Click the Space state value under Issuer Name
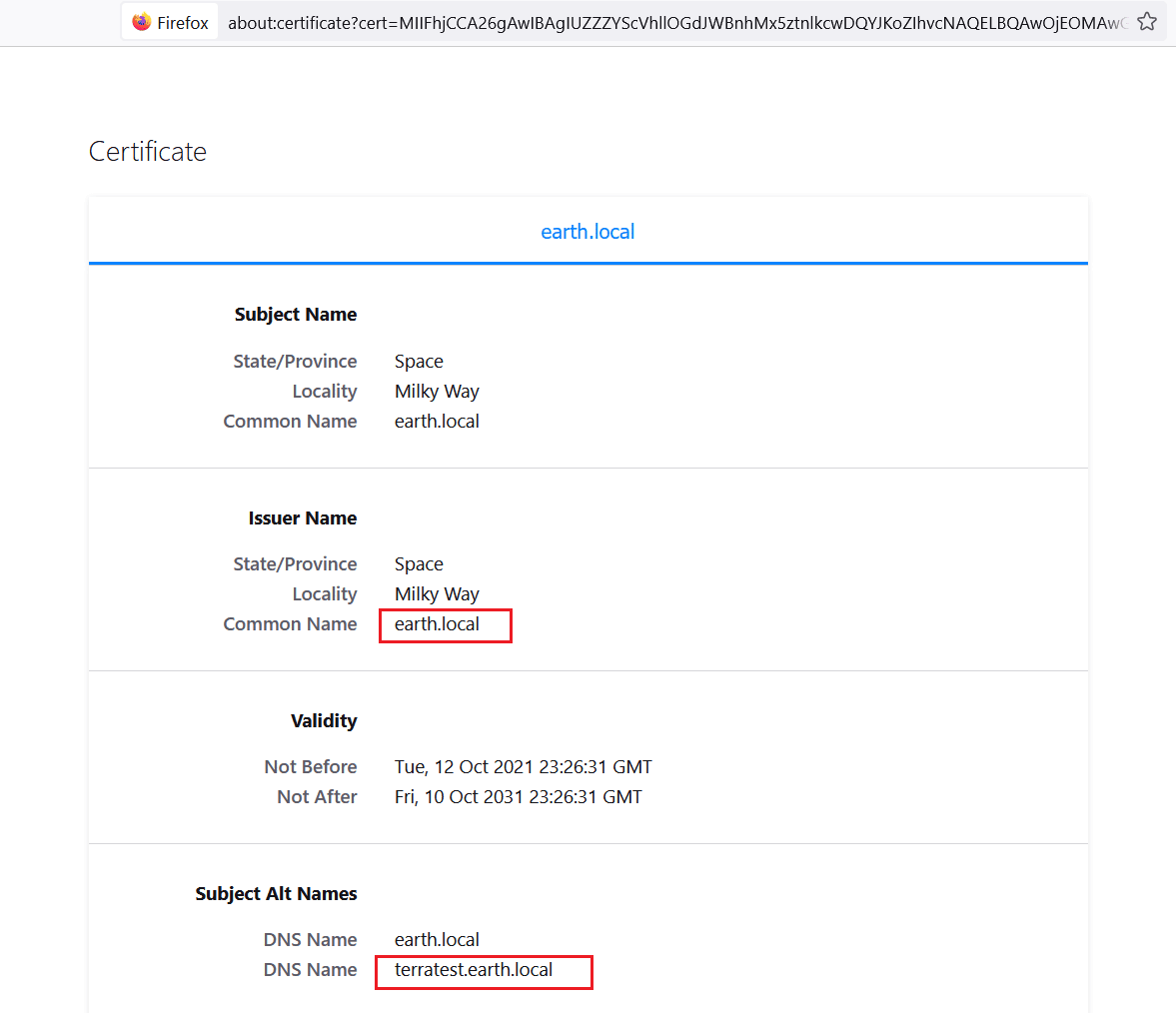 pyautogui.click(x=419, y=564)
